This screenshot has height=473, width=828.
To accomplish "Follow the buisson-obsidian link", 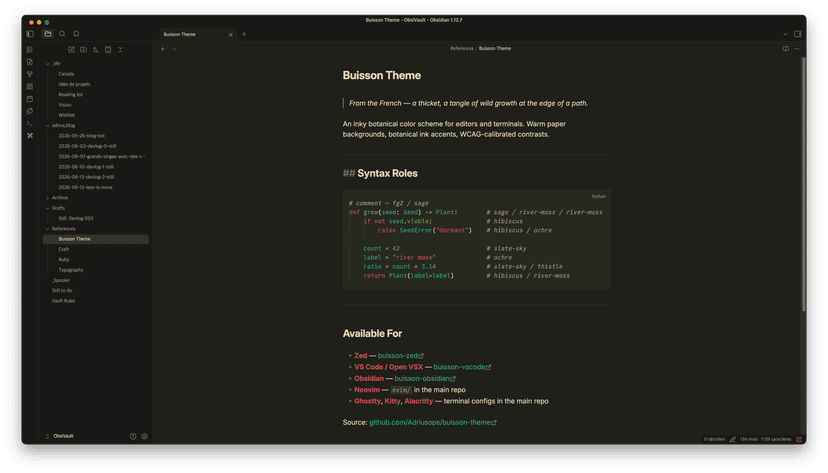I will point(425,379).
